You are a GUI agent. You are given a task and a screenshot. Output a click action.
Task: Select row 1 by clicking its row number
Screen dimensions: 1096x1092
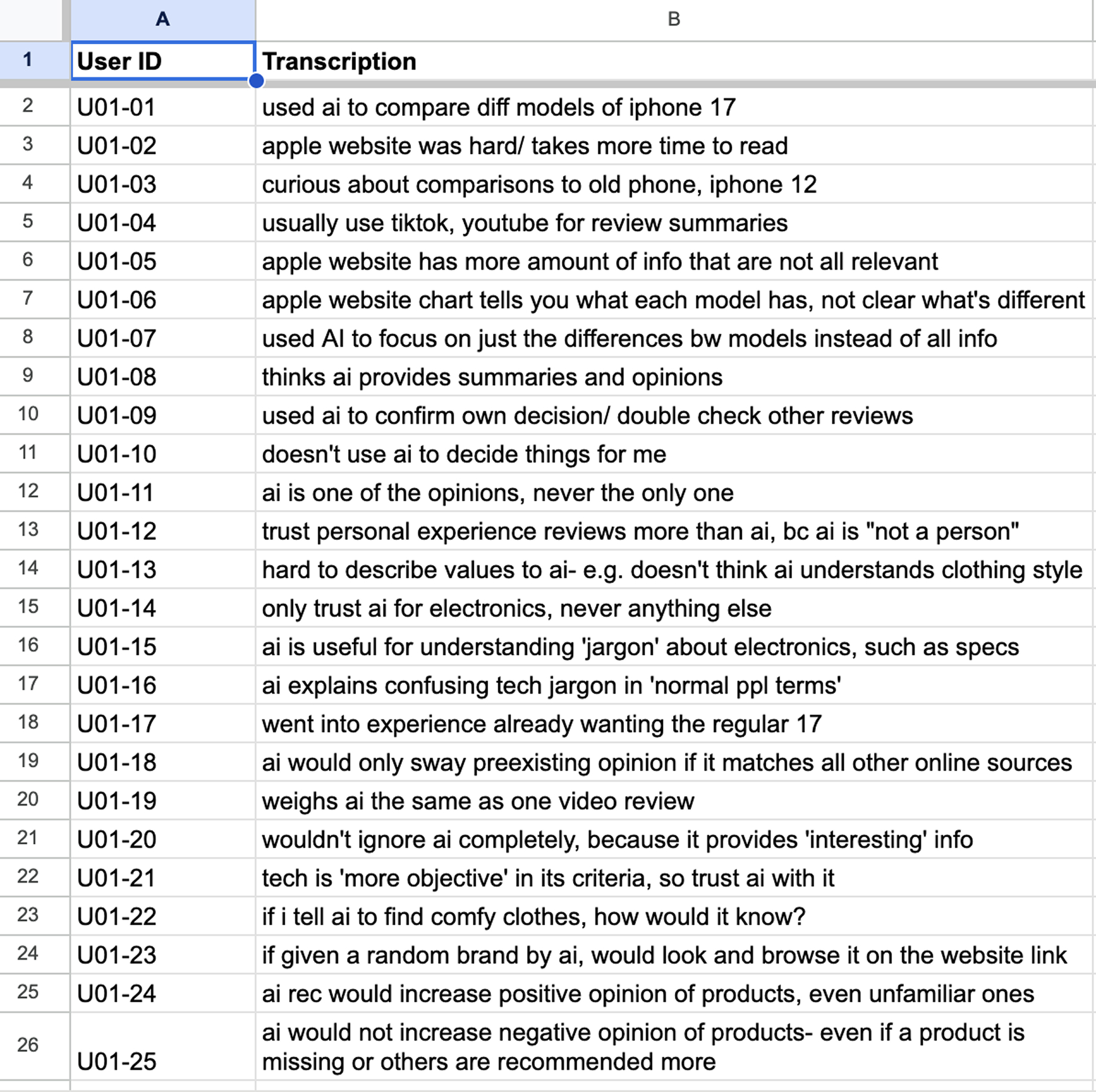27,60
